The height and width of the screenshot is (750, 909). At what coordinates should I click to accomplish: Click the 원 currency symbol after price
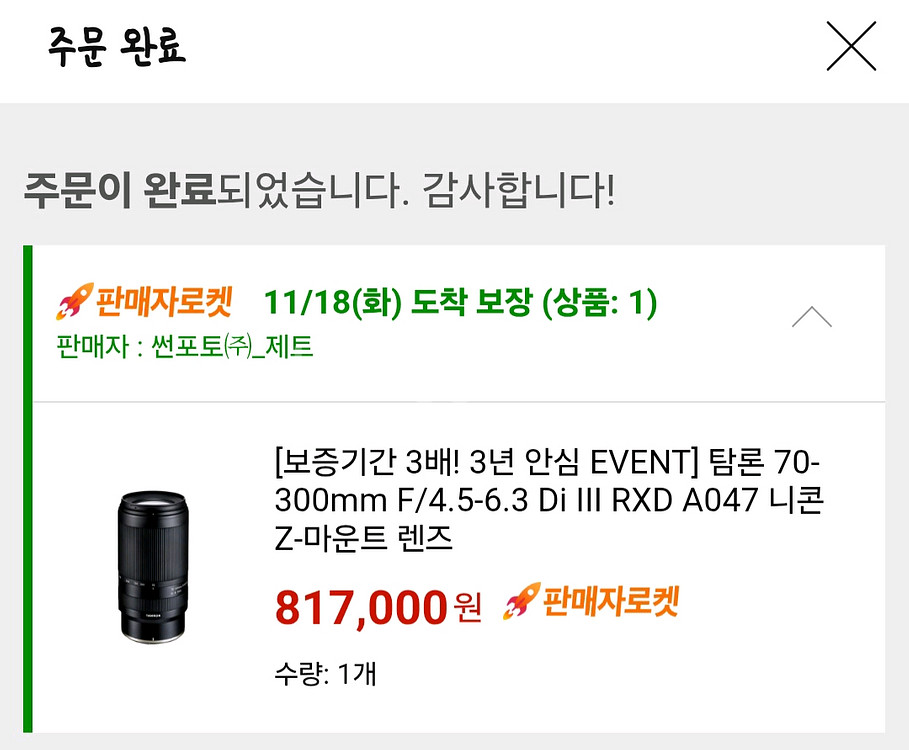point(467,607)
